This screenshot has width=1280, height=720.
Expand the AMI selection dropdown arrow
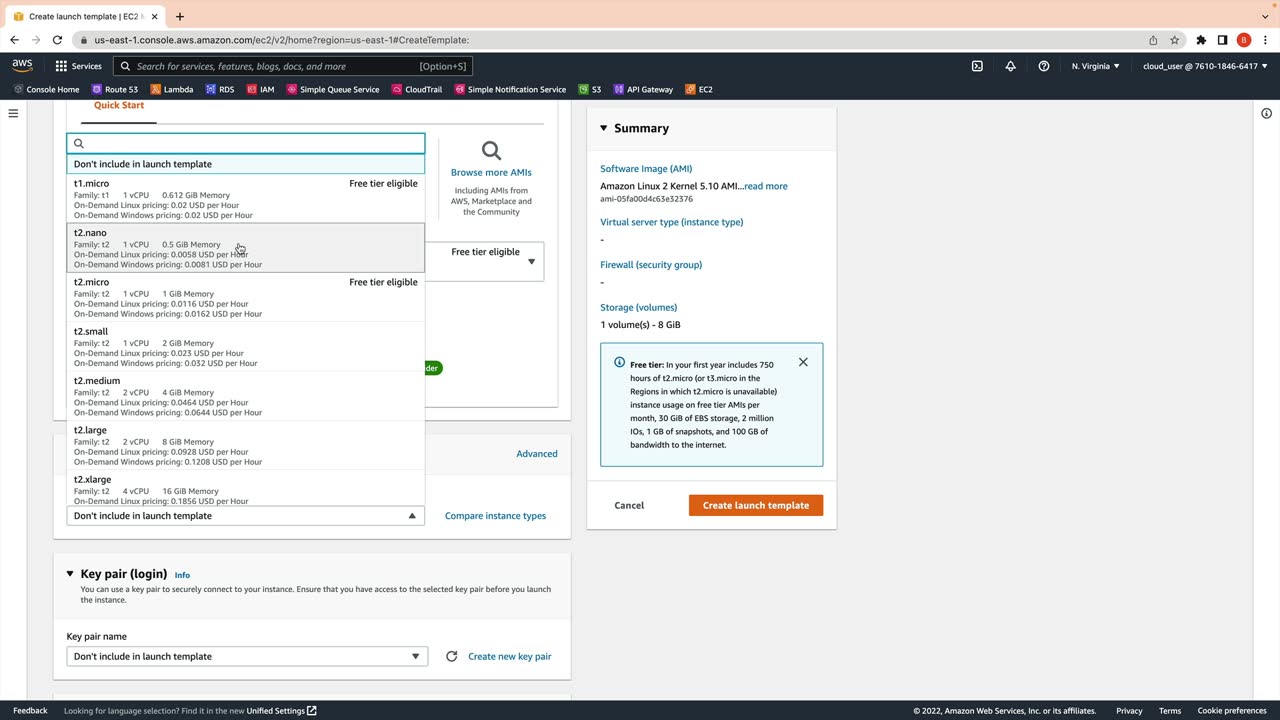pyautogui.click(x=531, y=262)
